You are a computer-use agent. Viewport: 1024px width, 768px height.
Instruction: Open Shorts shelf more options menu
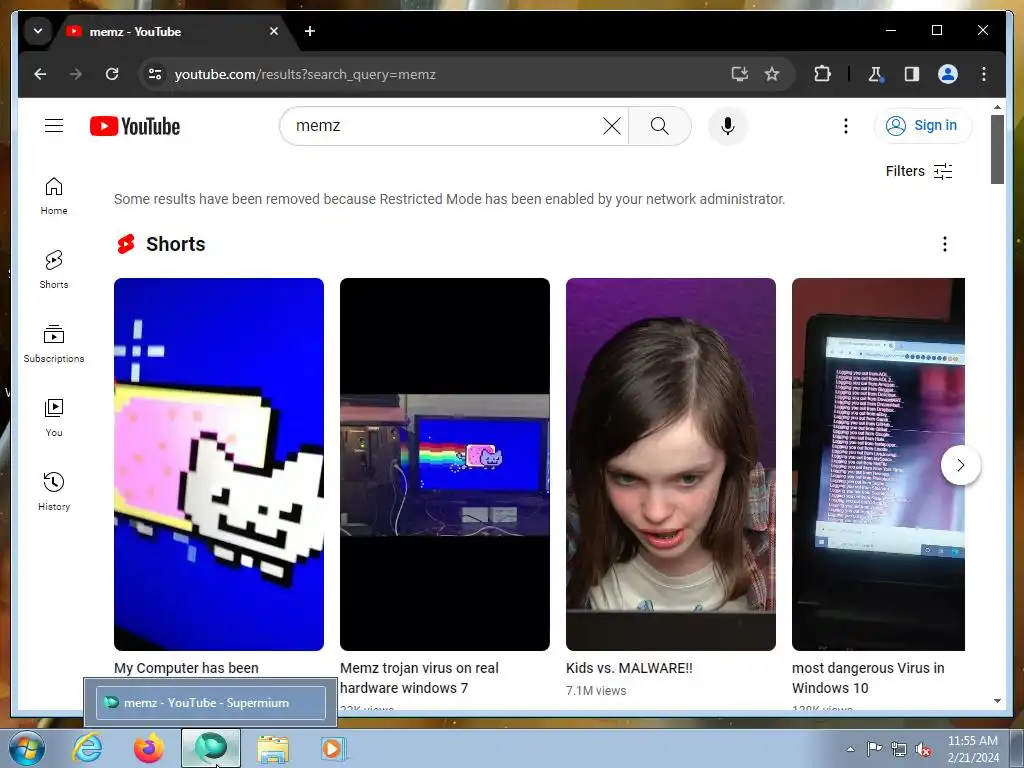click(x=944, y=244)
